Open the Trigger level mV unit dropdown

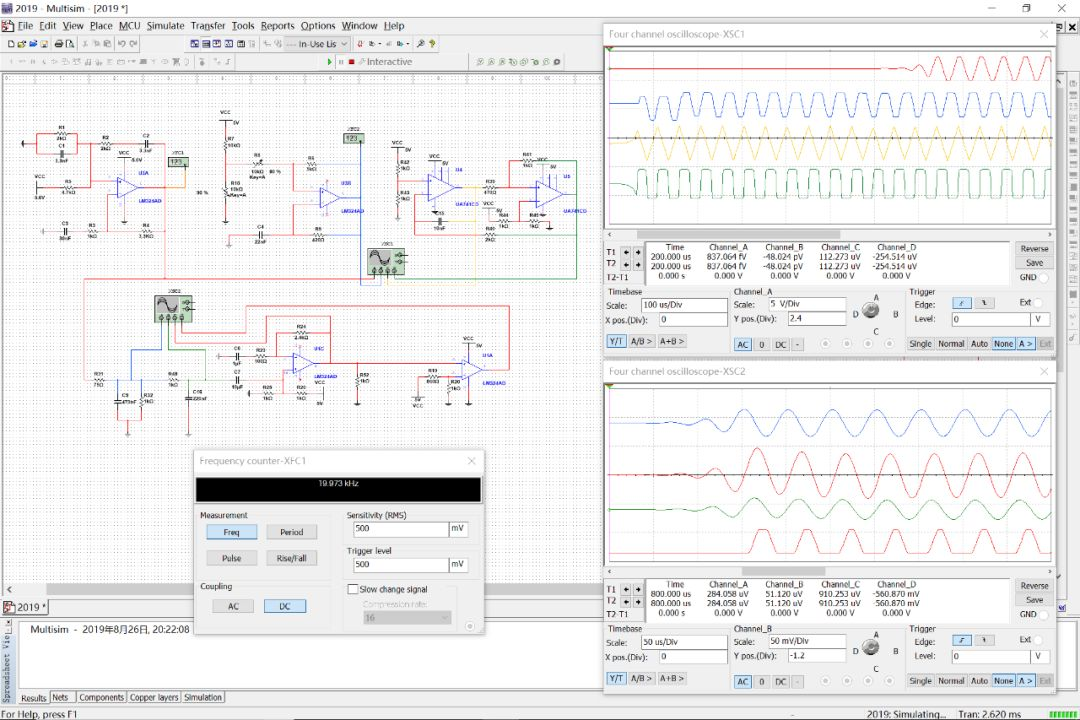[457, 565]
